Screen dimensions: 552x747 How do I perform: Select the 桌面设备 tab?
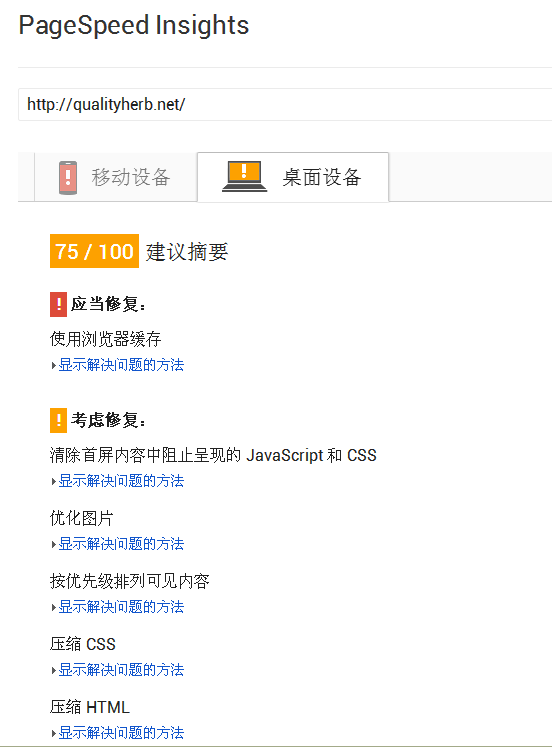[293, 177]
